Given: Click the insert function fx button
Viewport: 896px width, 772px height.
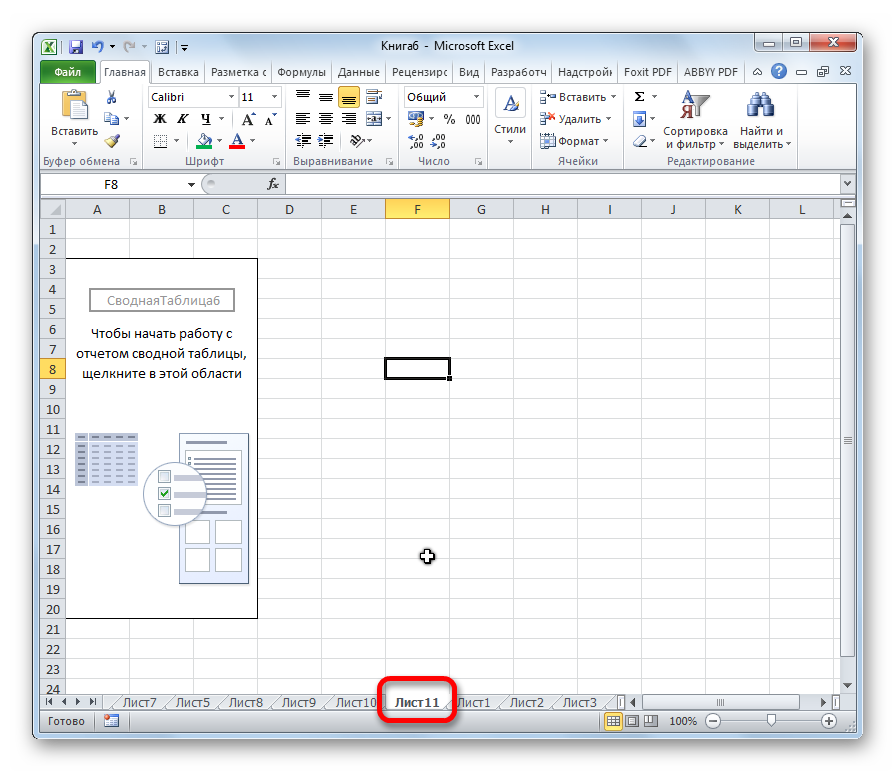Looking at the screenshot, I should (x=273, y=184).
